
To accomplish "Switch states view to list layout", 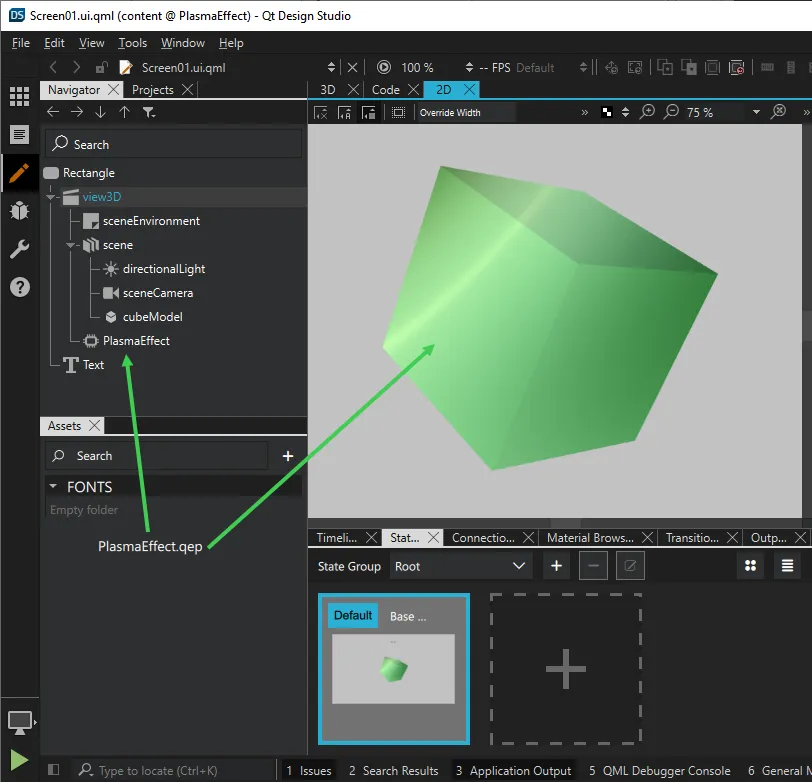I will pos(787,566).
